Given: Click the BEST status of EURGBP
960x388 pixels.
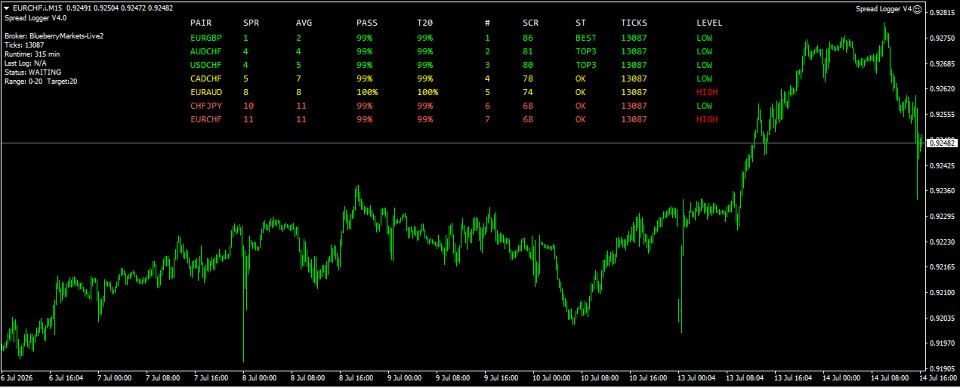Looking at the screenshot, I should (586, 37).
